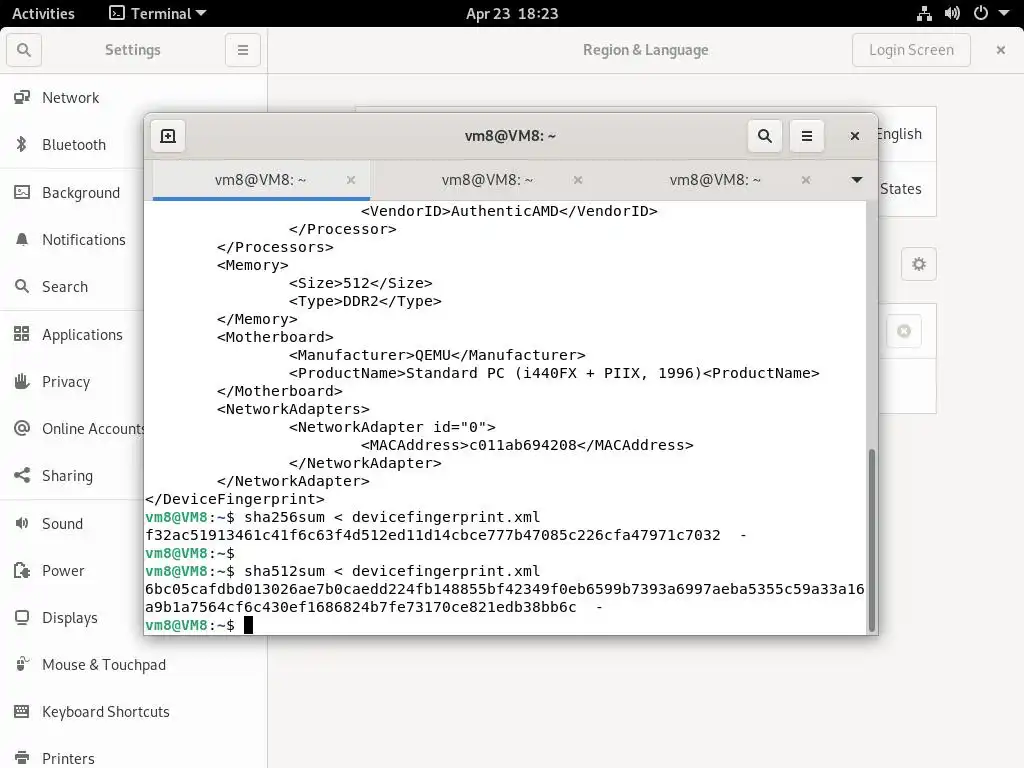The height and width of the screenshot is (768, 1024).
Task: Open Network settings panel
Action: (72, 97)
